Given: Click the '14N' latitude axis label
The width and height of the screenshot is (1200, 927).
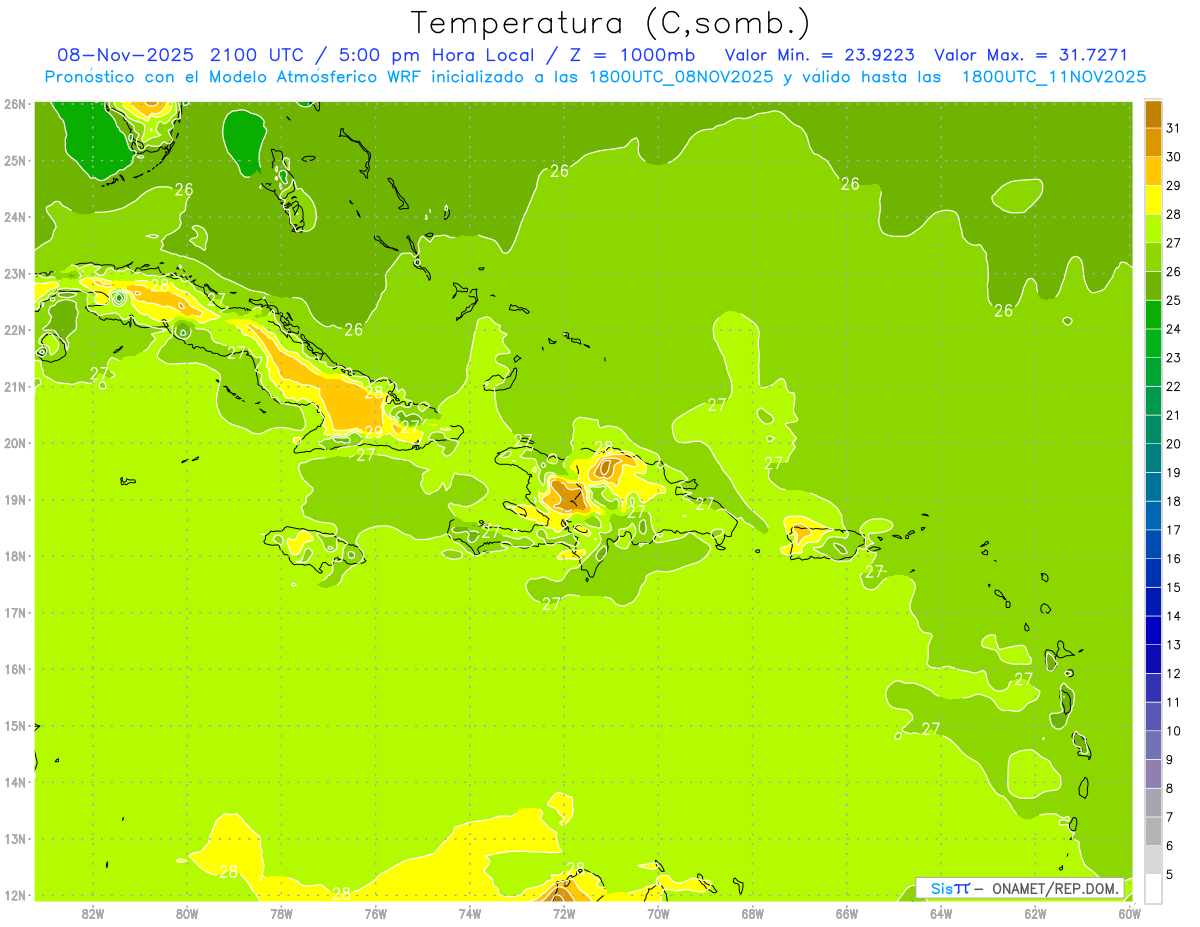Looking at the screenshot, I should (x=15, y=782).
